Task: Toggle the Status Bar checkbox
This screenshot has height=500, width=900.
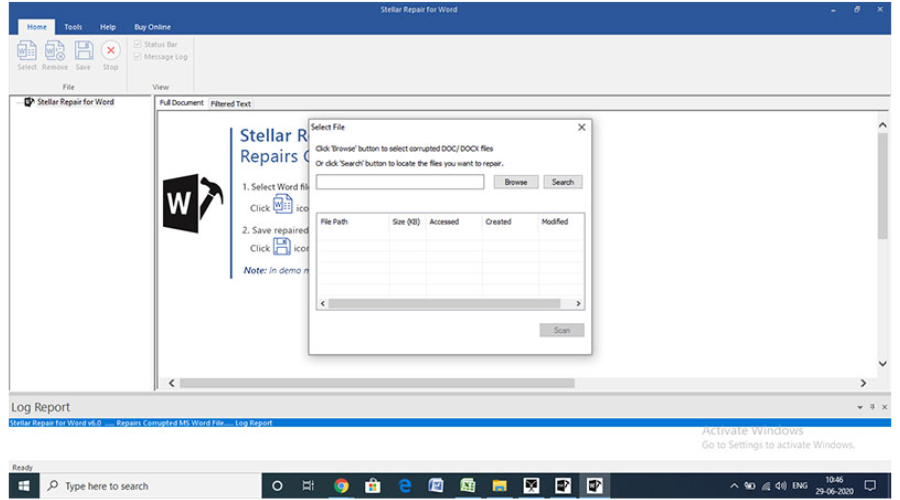Action: tap(137, 44)
